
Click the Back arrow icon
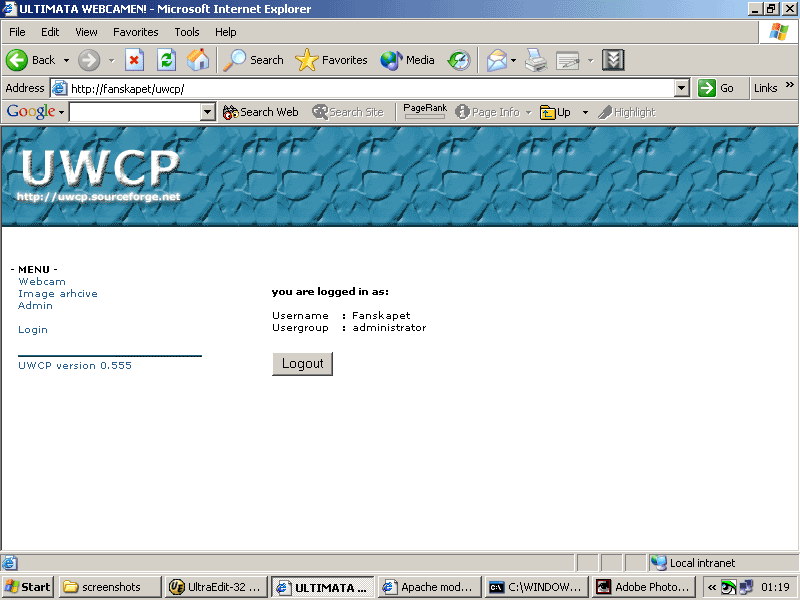[x=17, y=60]
